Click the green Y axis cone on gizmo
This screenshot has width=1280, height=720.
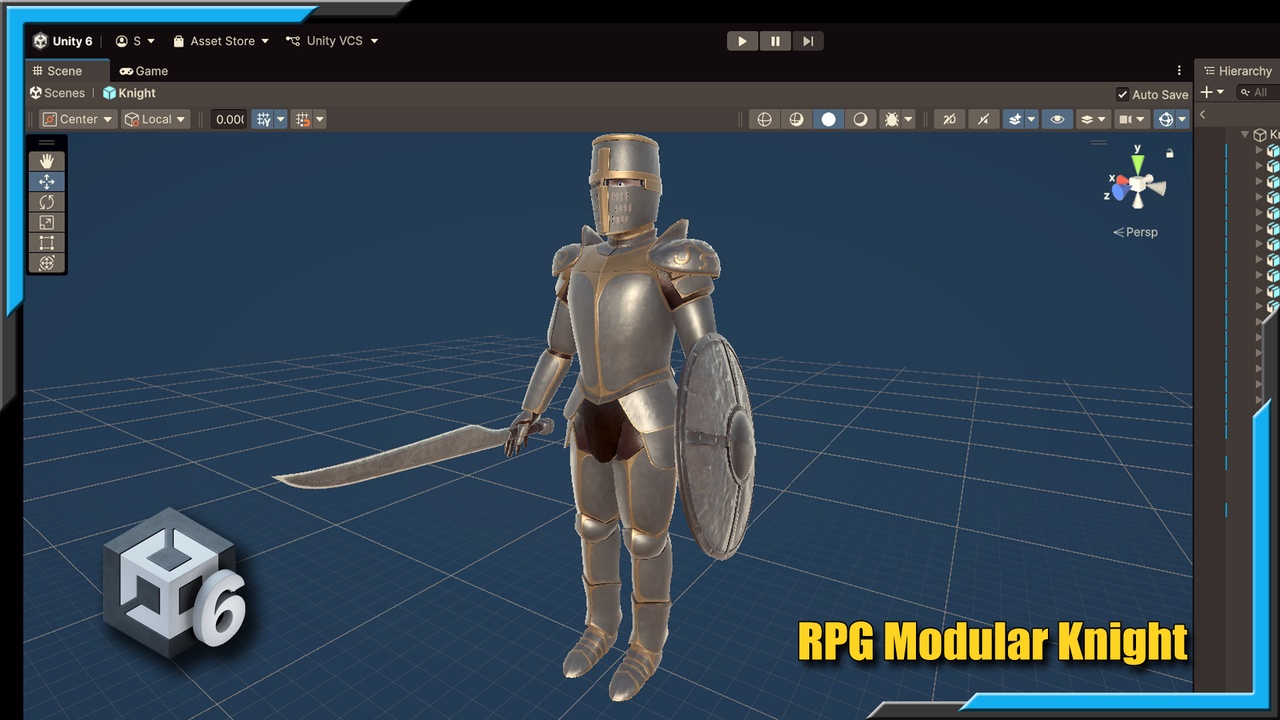point(1137,163)
